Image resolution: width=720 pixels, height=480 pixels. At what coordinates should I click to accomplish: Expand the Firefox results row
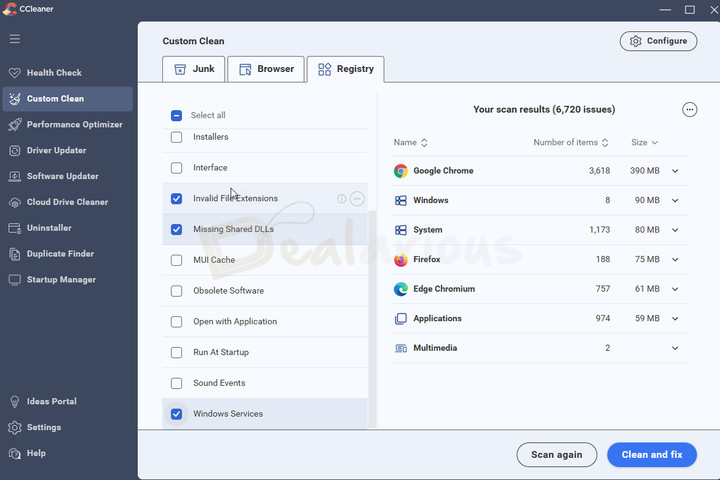[675, 260]
